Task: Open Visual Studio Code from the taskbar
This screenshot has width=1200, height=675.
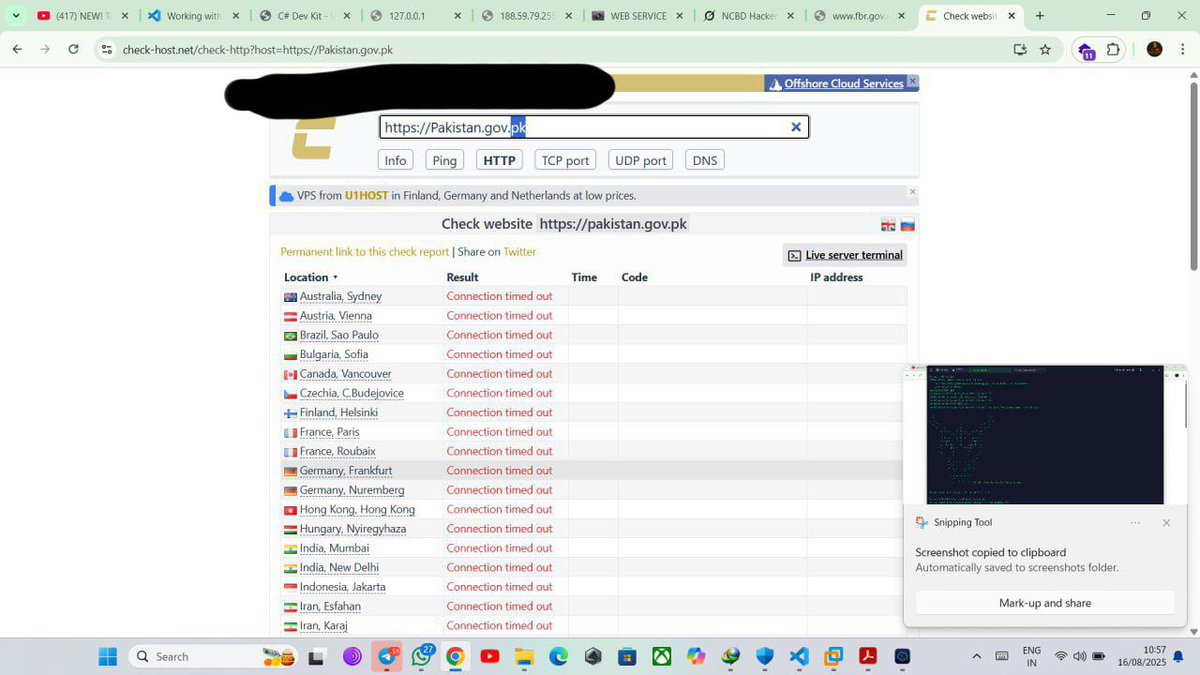Action: pos(798,657)
